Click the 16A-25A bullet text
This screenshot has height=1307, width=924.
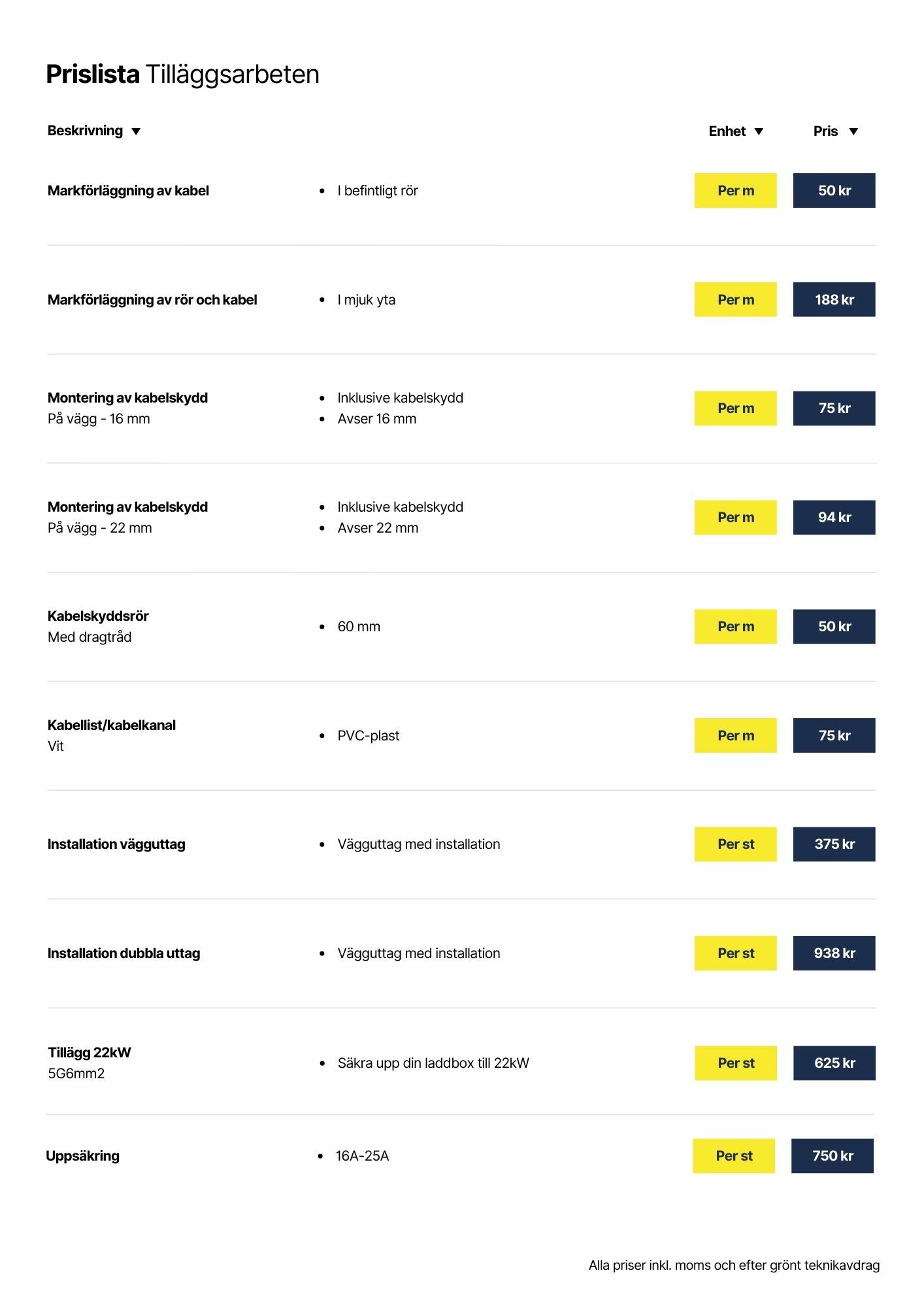point(362,1156)
